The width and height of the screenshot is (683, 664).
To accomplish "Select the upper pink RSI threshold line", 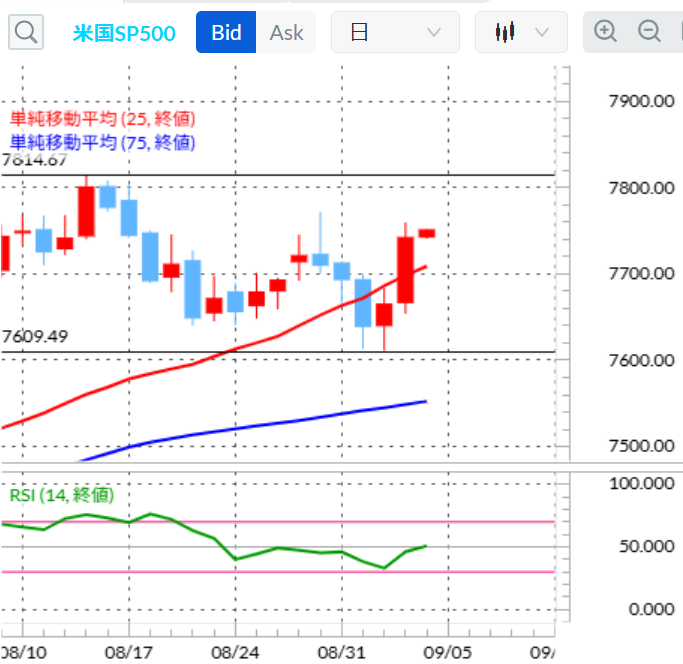I will tap(278, 522).
